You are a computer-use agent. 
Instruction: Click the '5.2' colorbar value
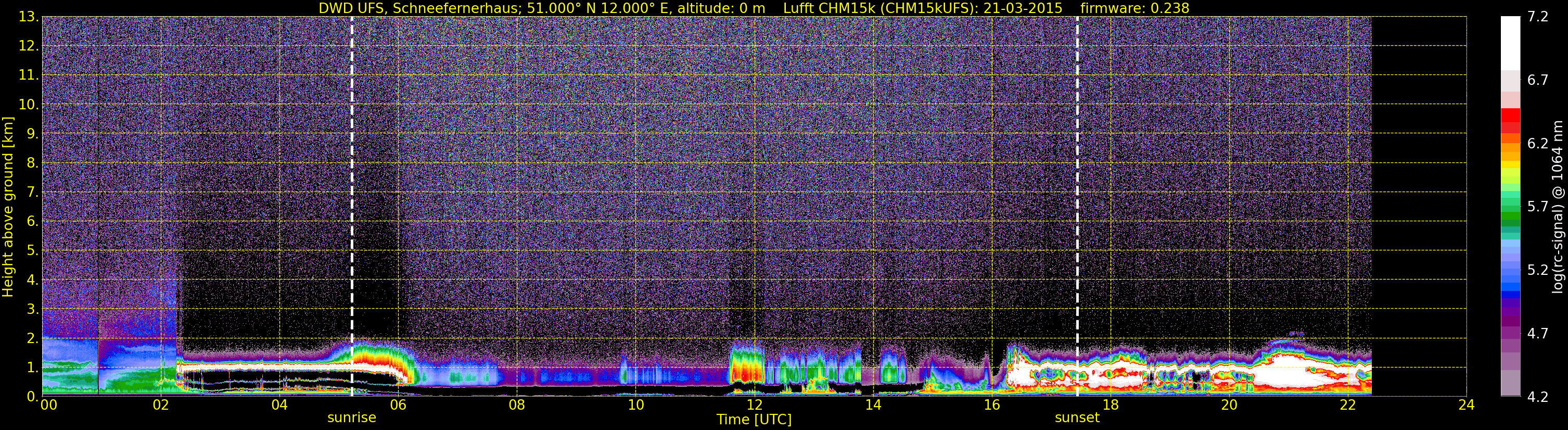[1538, 270]
